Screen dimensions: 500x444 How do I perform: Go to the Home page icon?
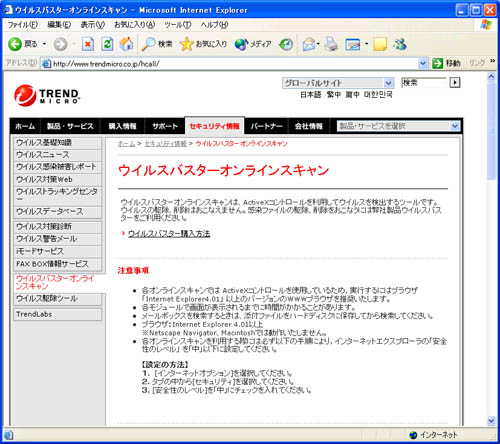pos(126,44)
